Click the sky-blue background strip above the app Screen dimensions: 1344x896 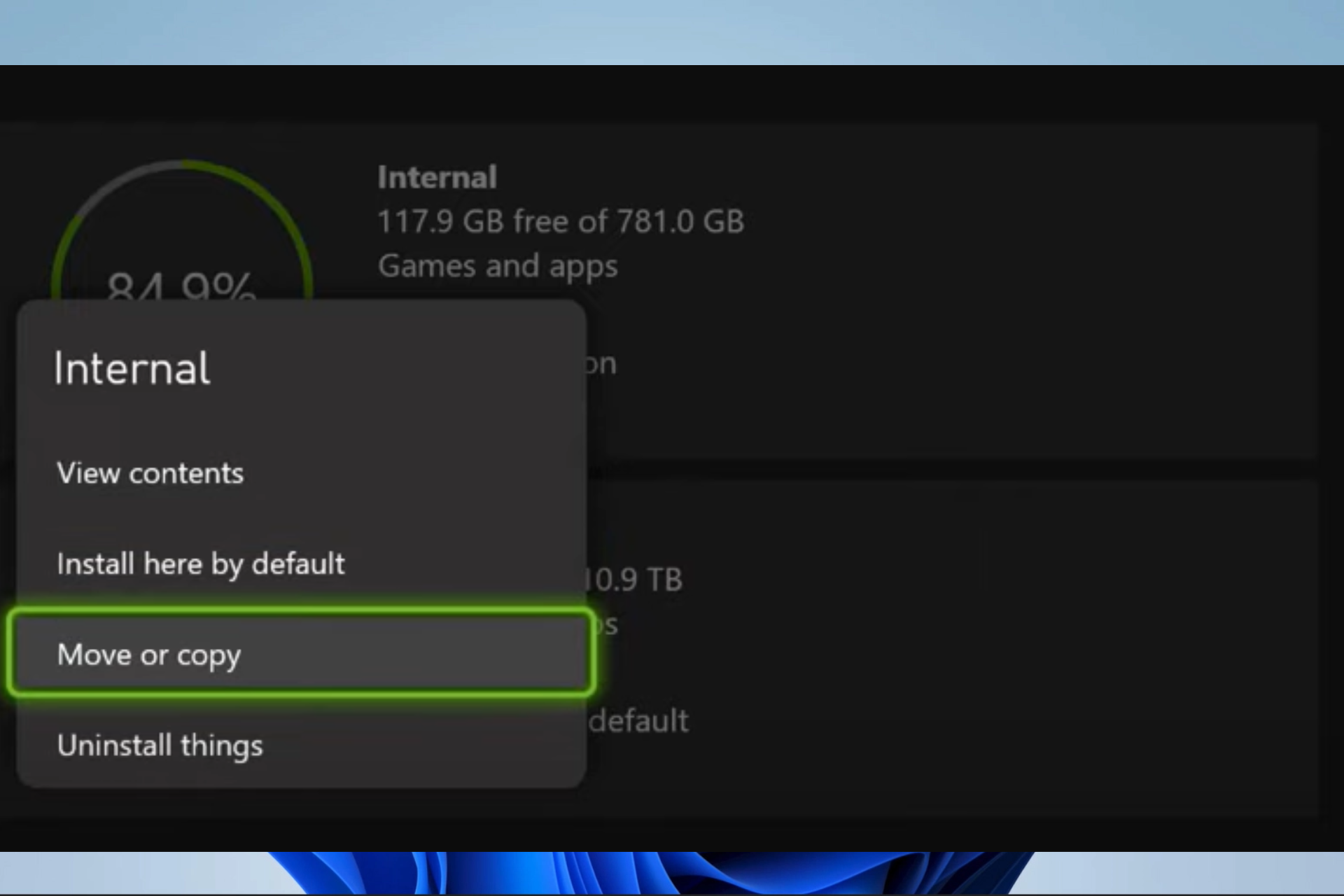(672, 32)
